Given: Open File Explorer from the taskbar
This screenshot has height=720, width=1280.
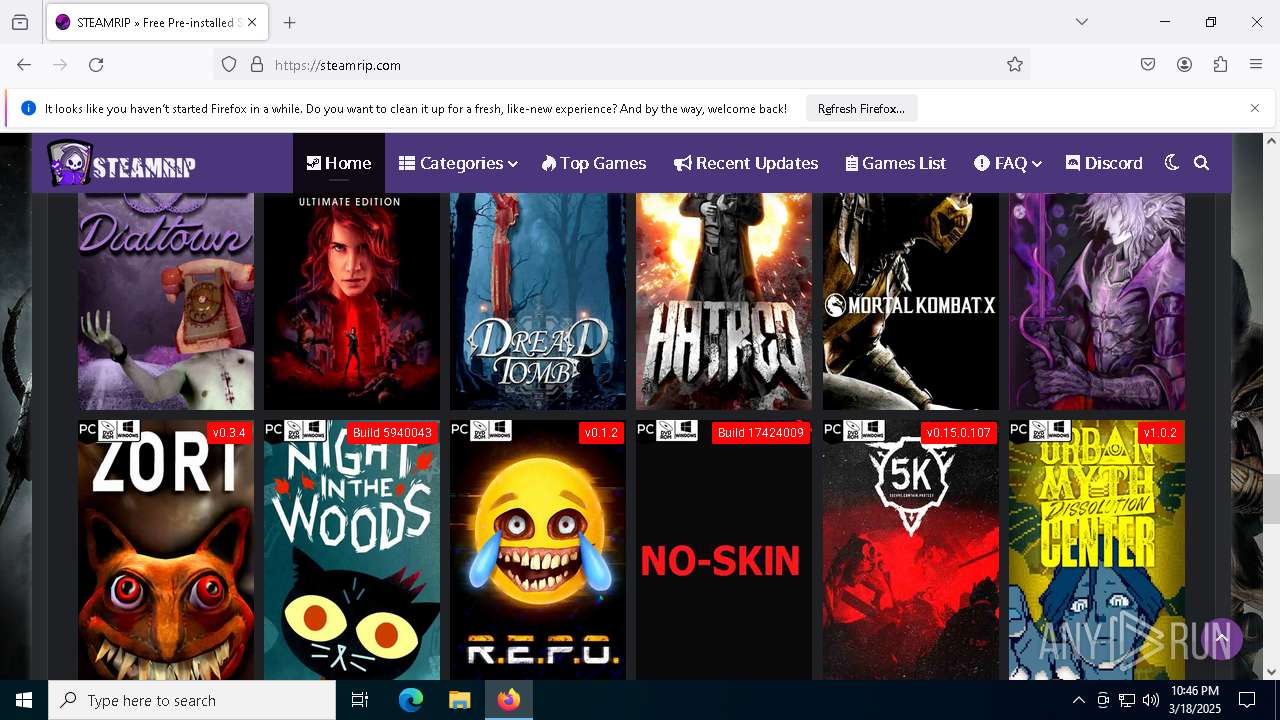Looking at the screenshot, I should (x=460, y=700).
